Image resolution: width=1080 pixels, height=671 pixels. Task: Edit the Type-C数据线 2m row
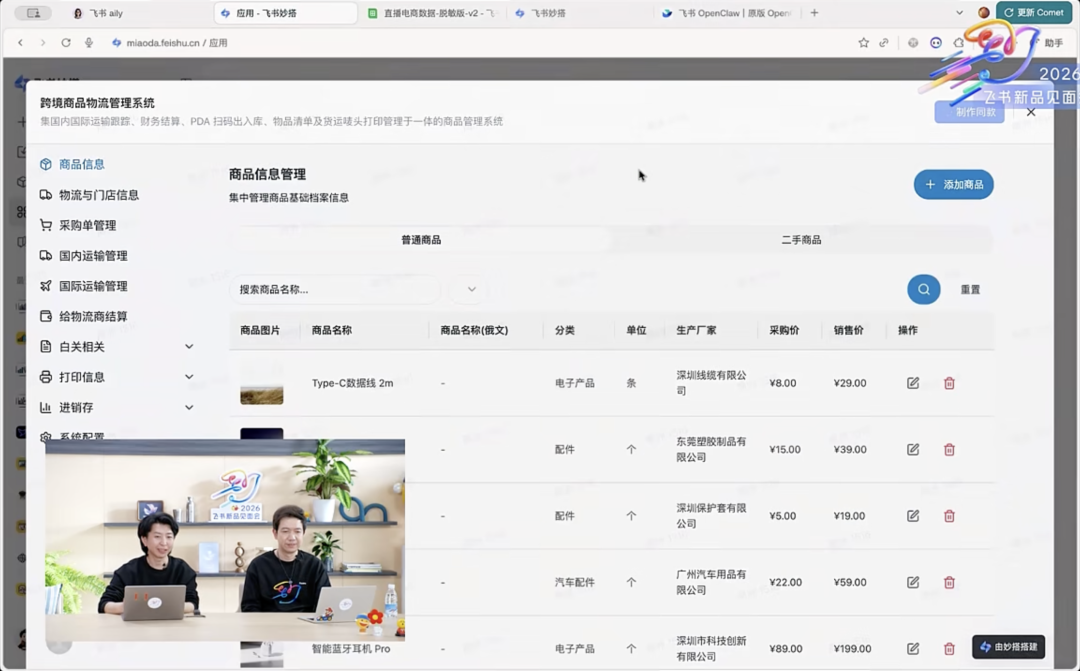[x=912, y=383]
